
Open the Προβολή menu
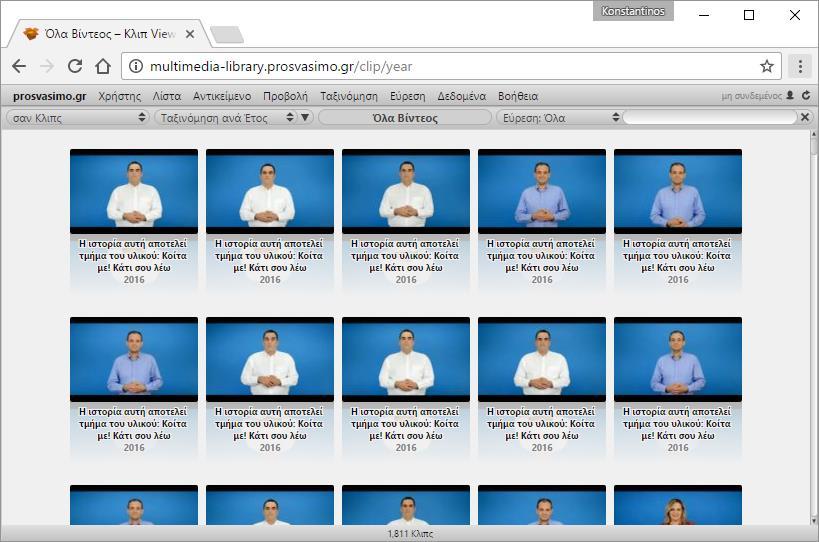(x=285, y=96)
